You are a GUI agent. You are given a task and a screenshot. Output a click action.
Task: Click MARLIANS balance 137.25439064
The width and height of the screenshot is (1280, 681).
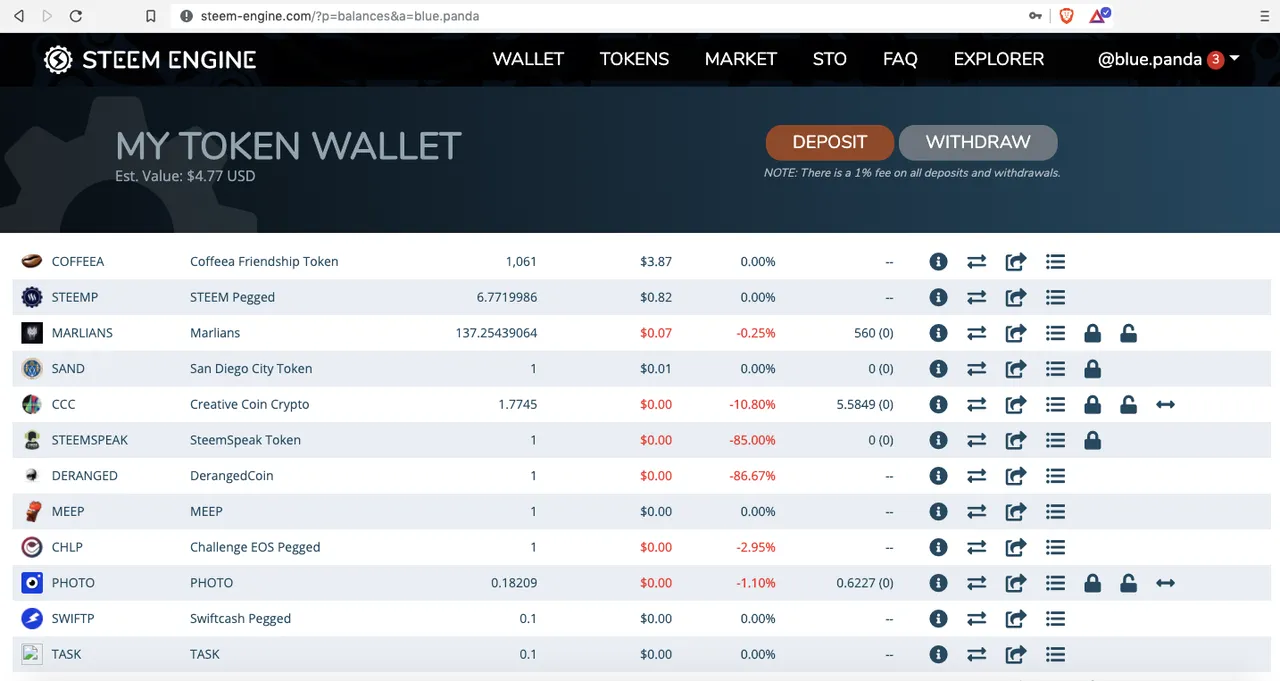pos(496,333)
